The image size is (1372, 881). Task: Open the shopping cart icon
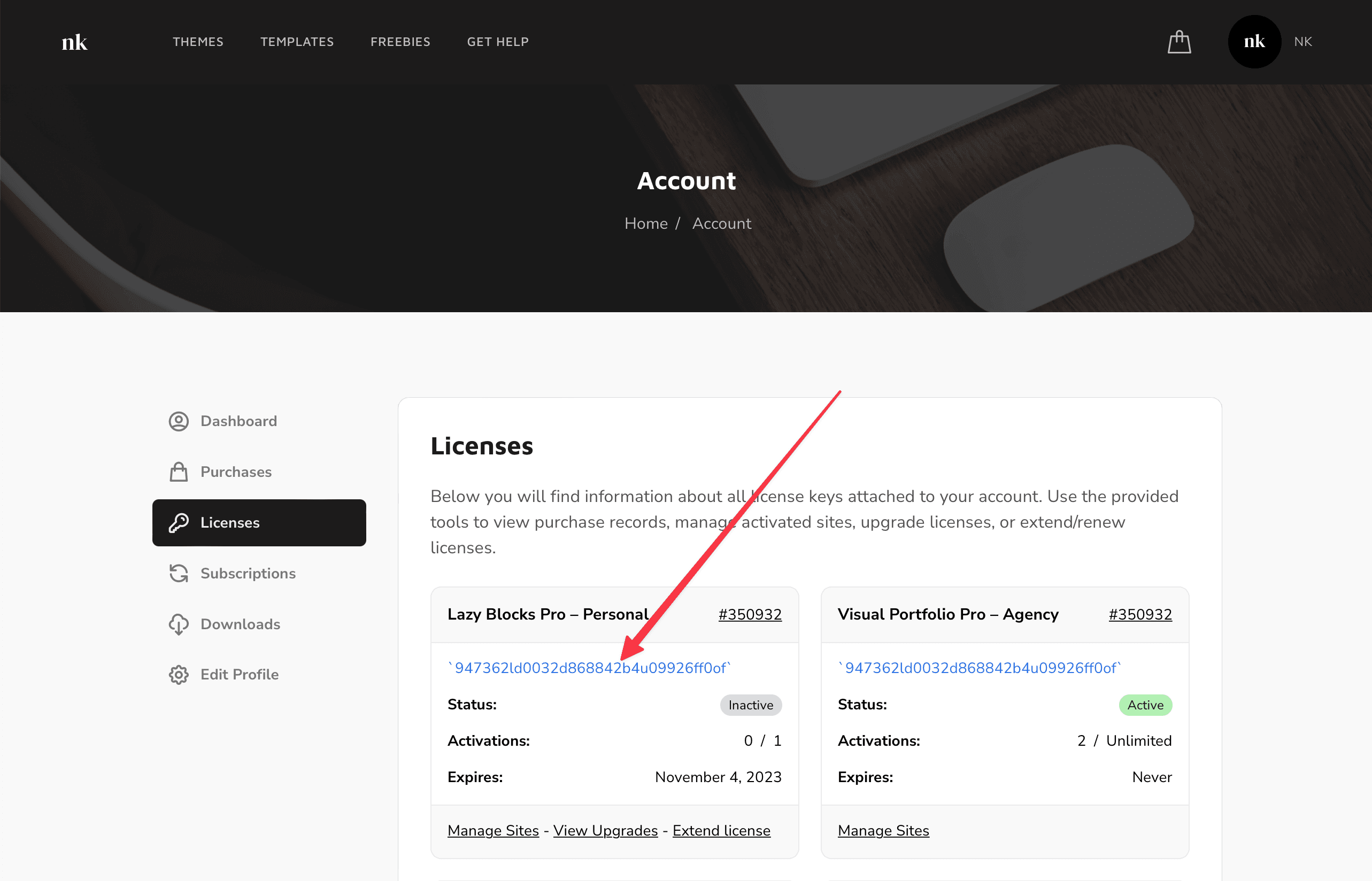(x=1179, y=41)
